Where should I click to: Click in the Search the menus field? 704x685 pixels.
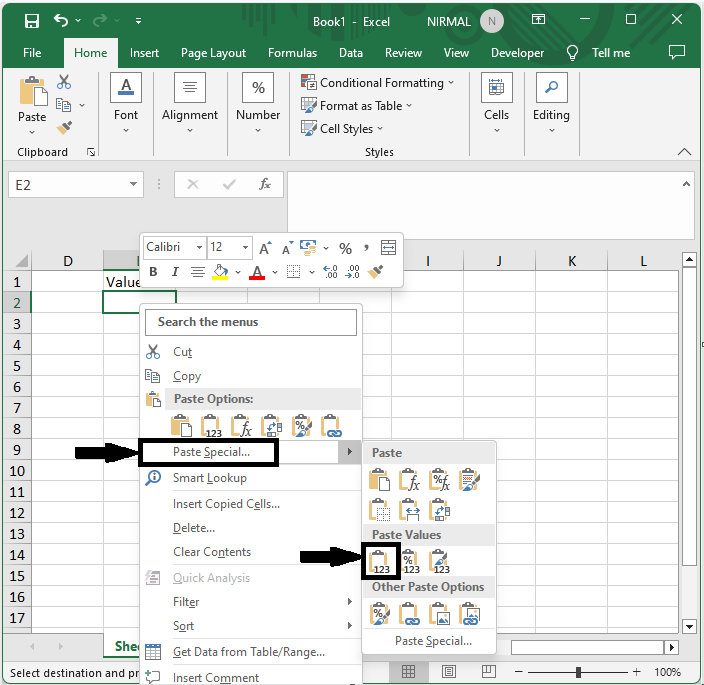[x=251, y=322]
